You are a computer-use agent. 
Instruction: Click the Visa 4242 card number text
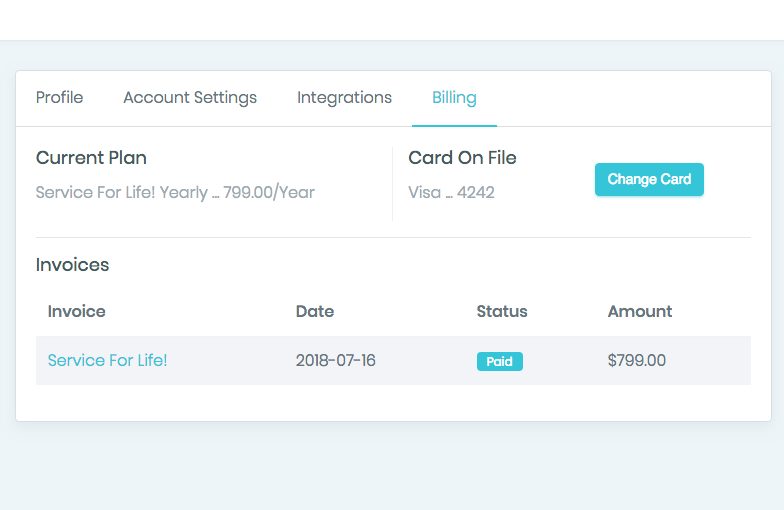click(x=451, y=192)
